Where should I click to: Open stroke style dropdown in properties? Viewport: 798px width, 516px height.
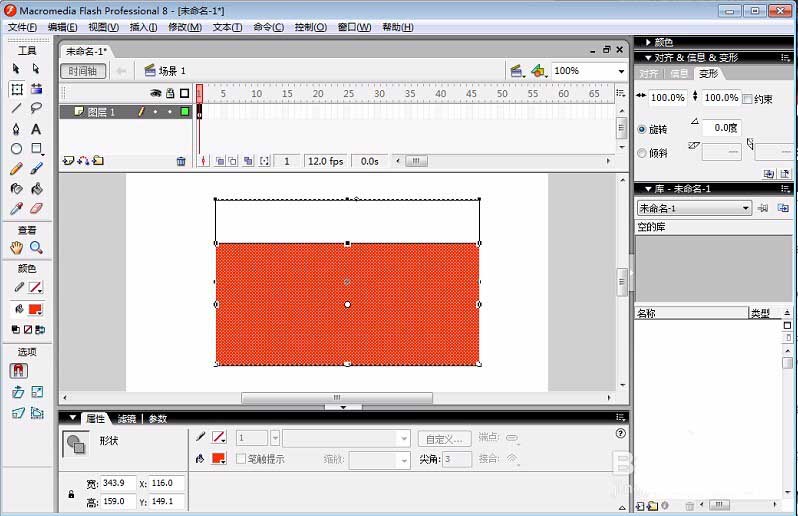point(347,438)
